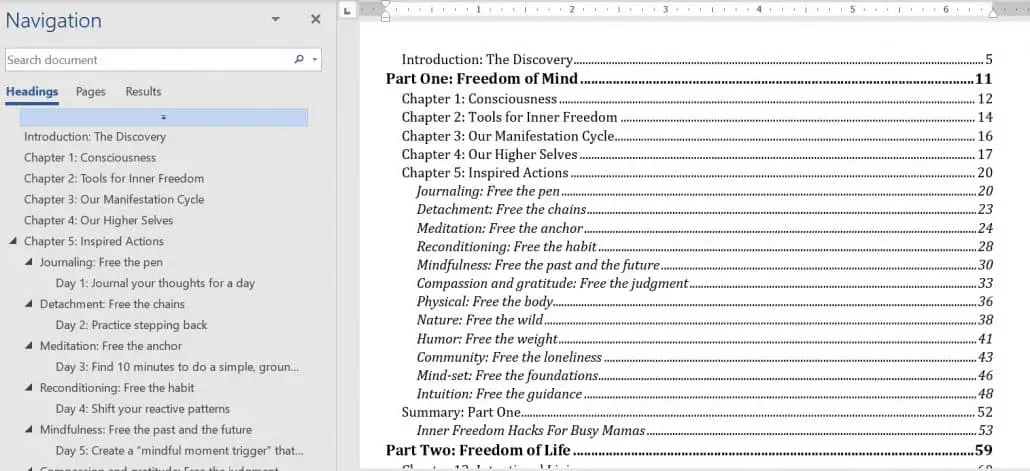This screenshot has width=1030, height=471.
Task: Click the tab selector icon left of ruler
Action: (347, 10)
